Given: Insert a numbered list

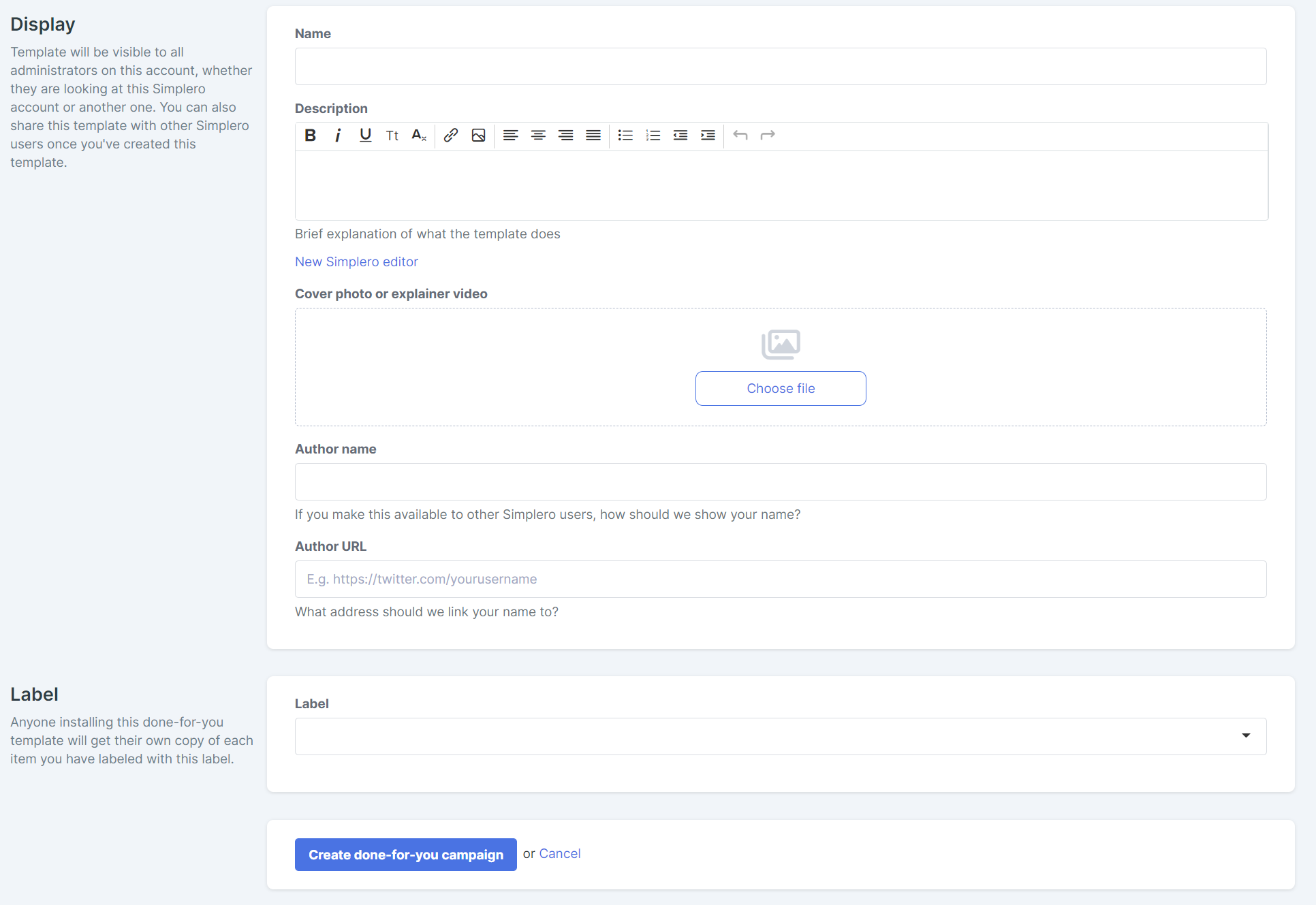Looking at the screenshot, I should click(653, 136).
